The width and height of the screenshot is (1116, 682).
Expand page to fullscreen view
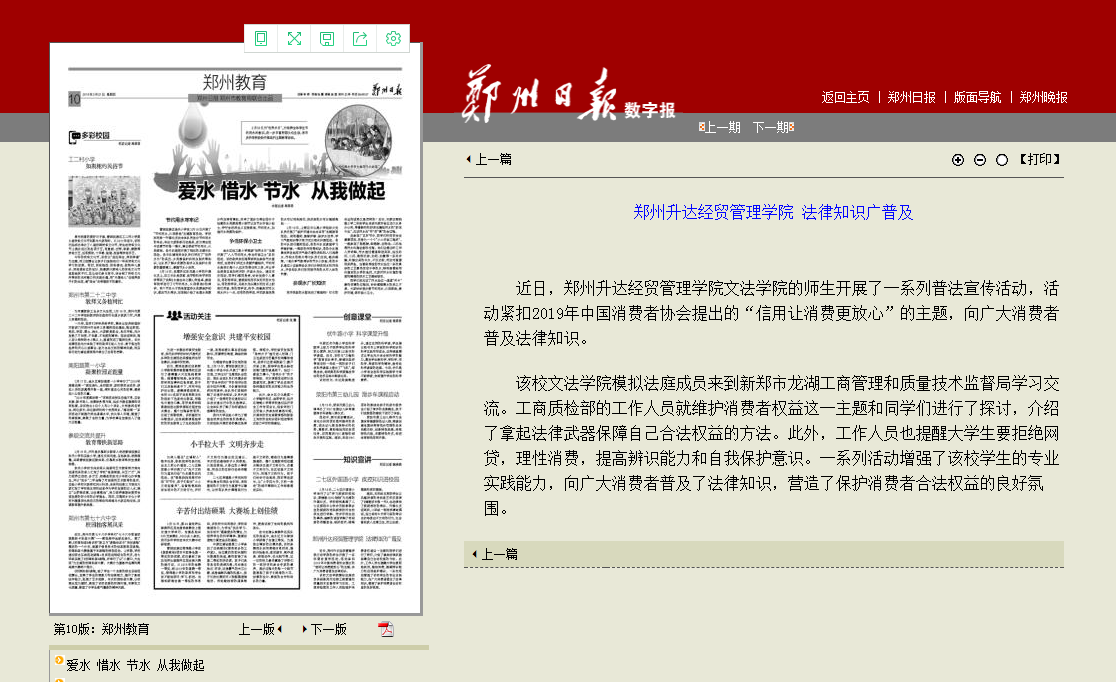pyautogui.click(x=294, y=39)
